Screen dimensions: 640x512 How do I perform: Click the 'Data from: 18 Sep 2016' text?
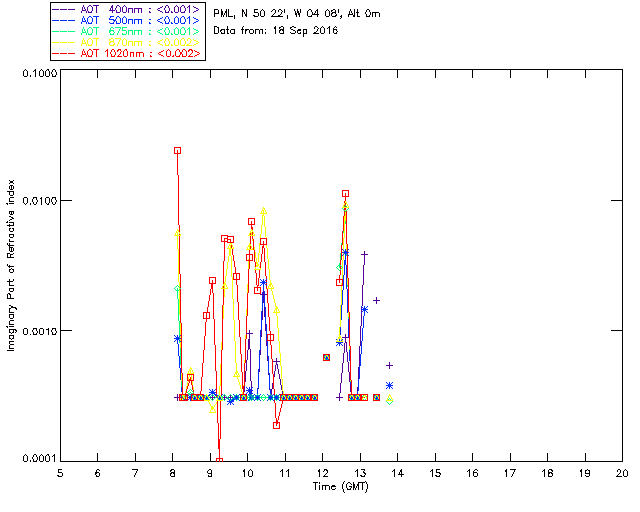coord(276,31)
